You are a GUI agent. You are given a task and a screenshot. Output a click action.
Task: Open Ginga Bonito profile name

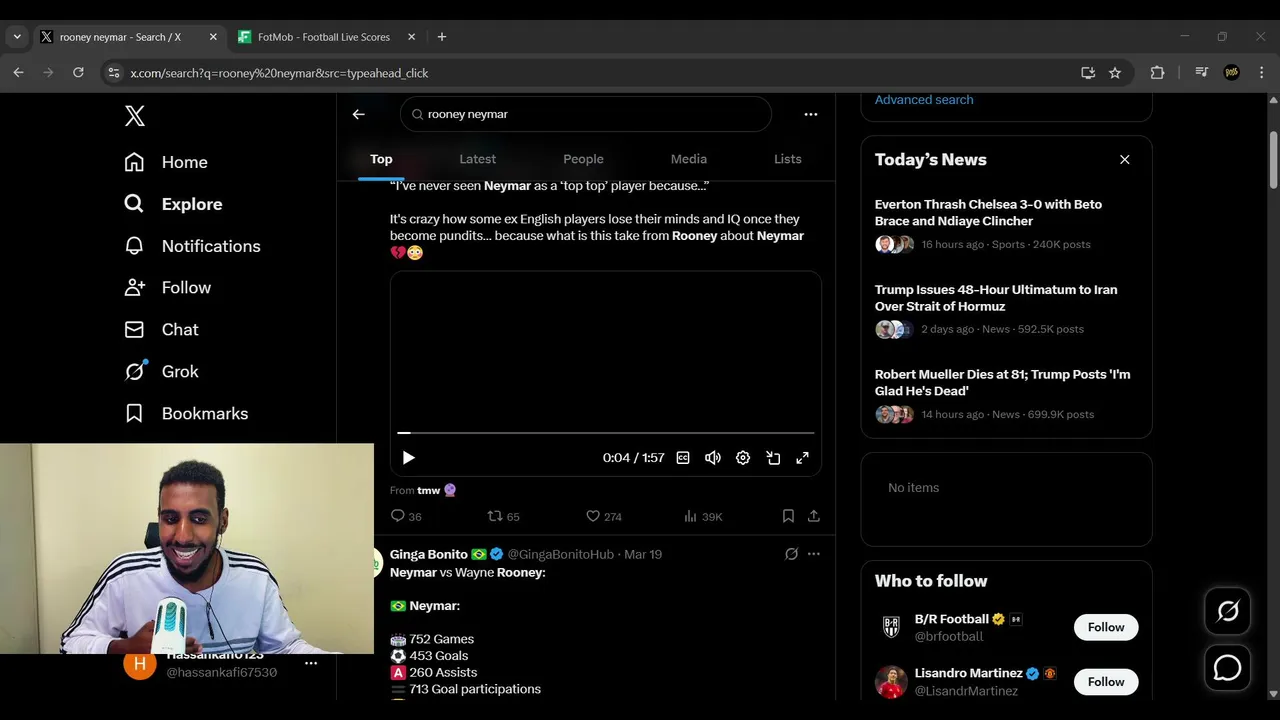click(428, 554)
